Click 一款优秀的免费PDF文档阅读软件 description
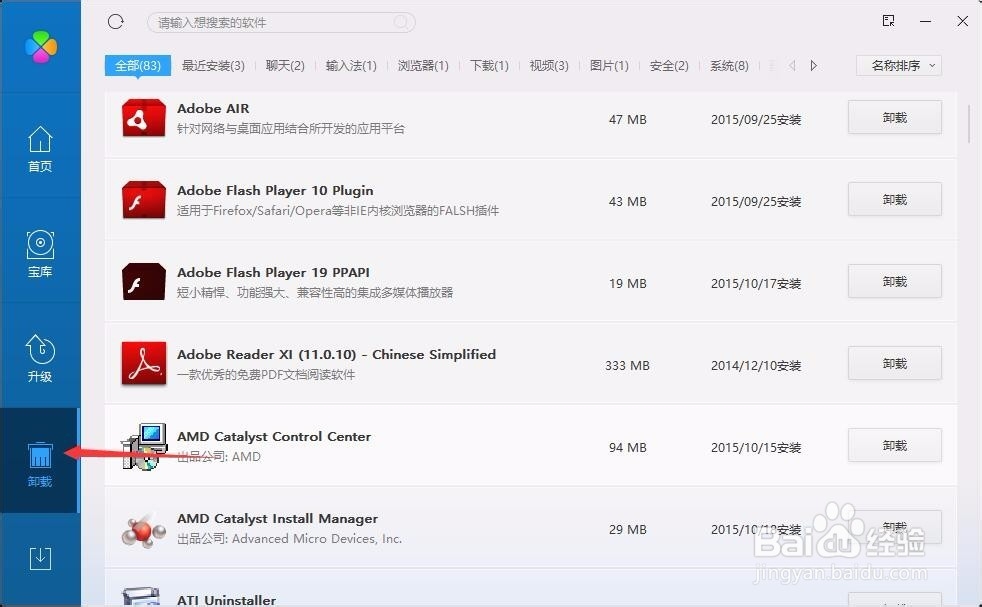982x607 pixels. (266, 375)
